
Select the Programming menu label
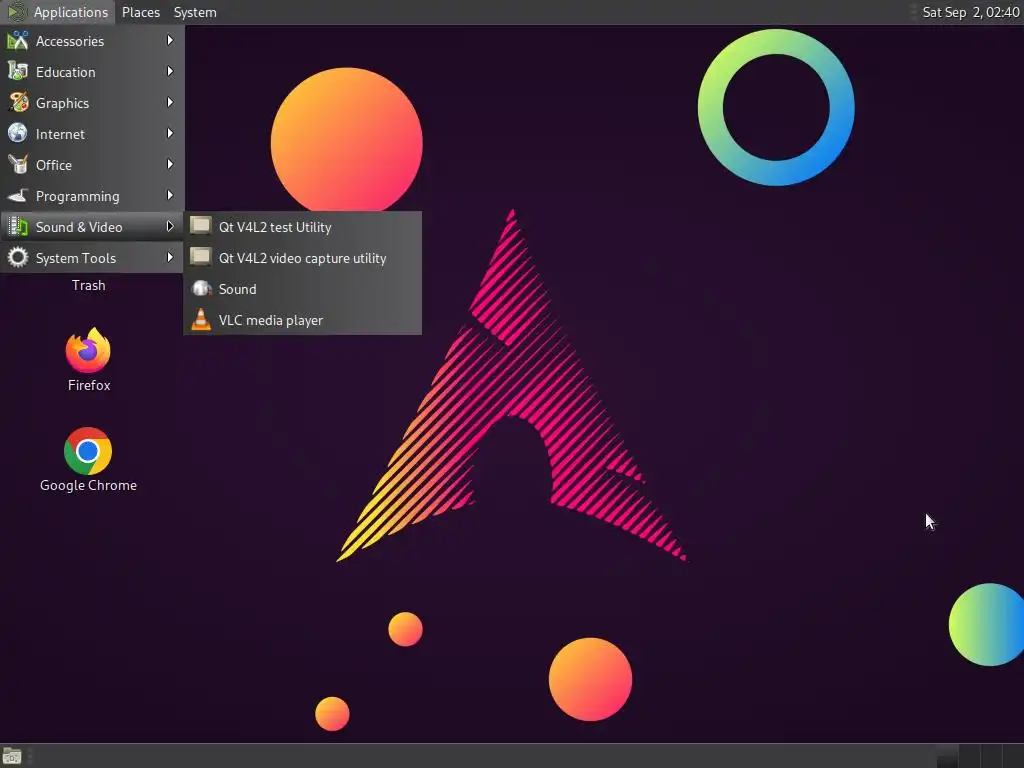point(78,197)
